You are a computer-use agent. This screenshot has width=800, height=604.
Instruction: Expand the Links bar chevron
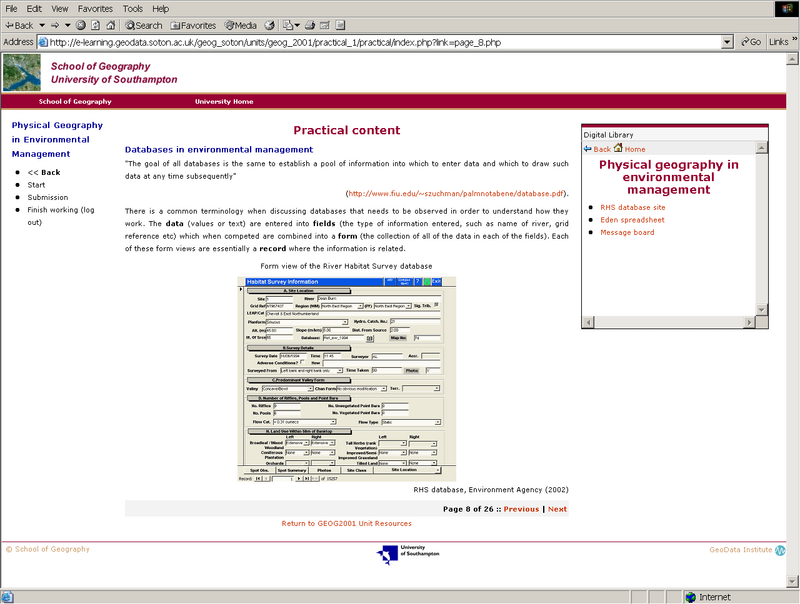pos(794,39)
